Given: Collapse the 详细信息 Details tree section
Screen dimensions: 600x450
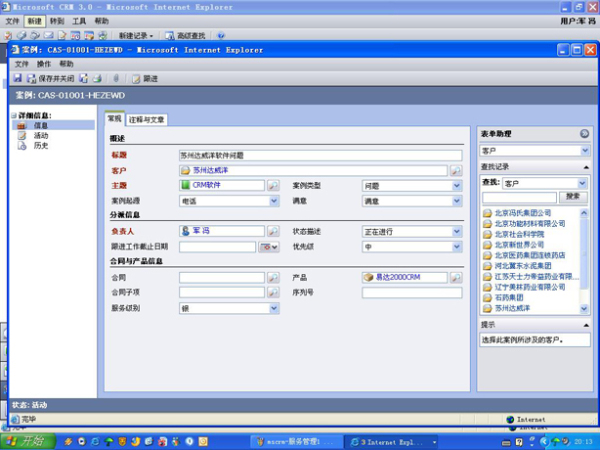Looking at the screenshot, I should tap(14, 115).
